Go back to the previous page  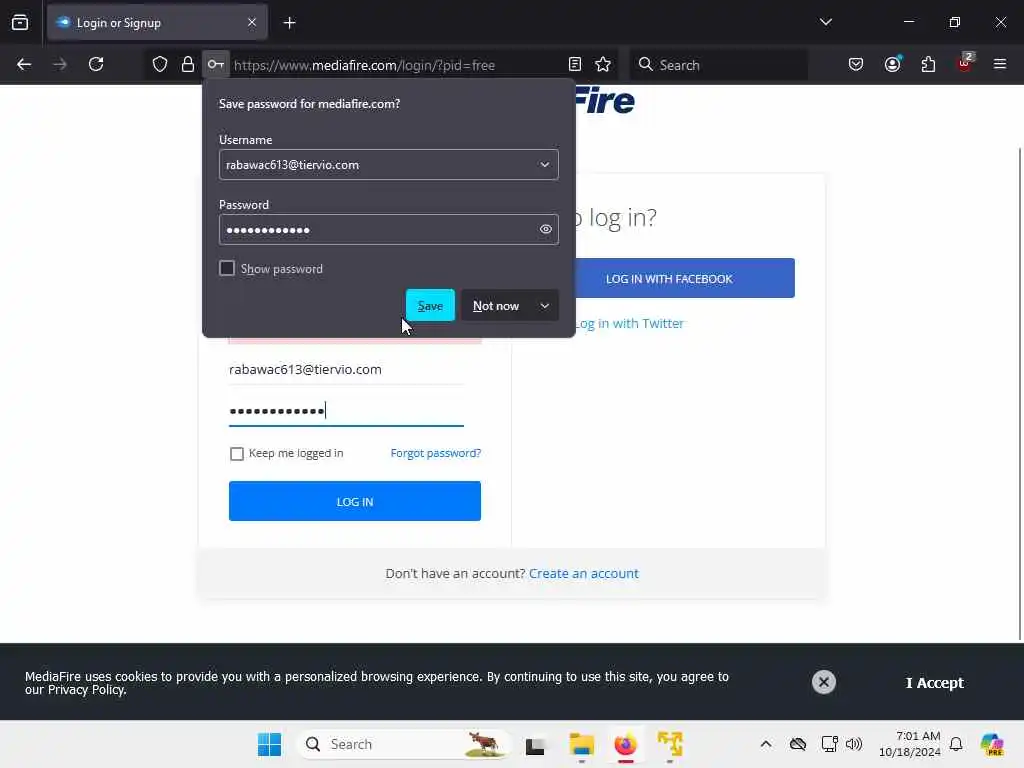tap(24, 64)
